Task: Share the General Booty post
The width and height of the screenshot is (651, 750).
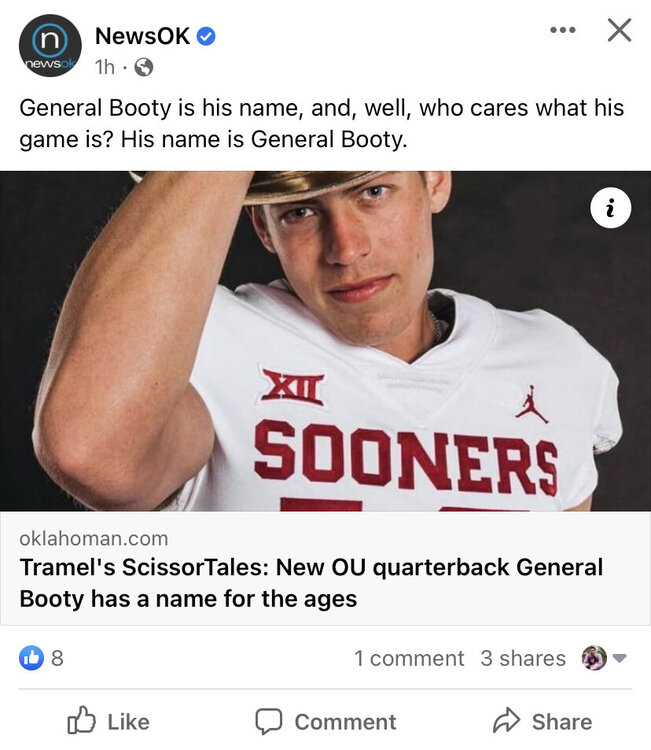Action: 542,721
